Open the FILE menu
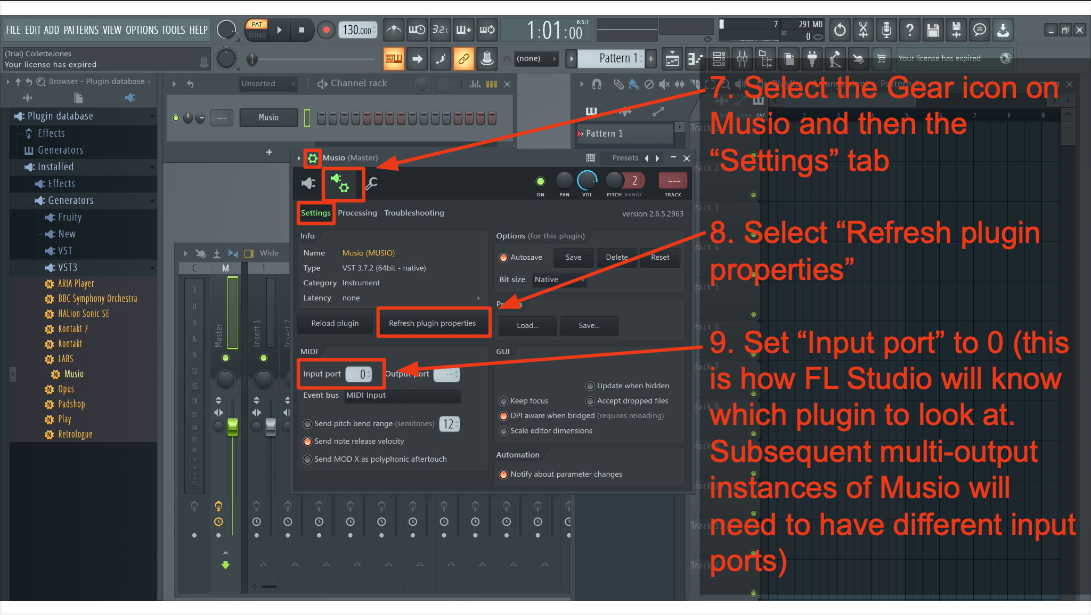Image resolution: width=1091 pixels, height=615 pixels. click(x=13, y=30)
